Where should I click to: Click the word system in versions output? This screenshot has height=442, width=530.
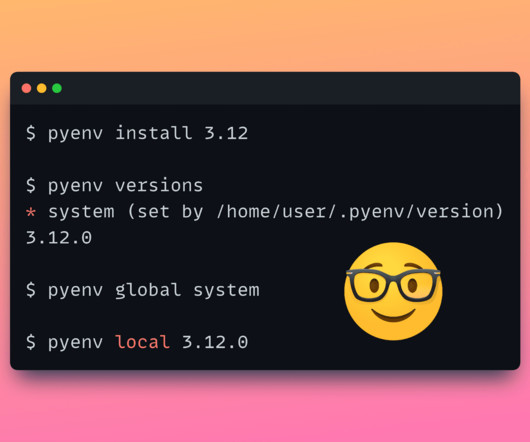coord(81,213)
